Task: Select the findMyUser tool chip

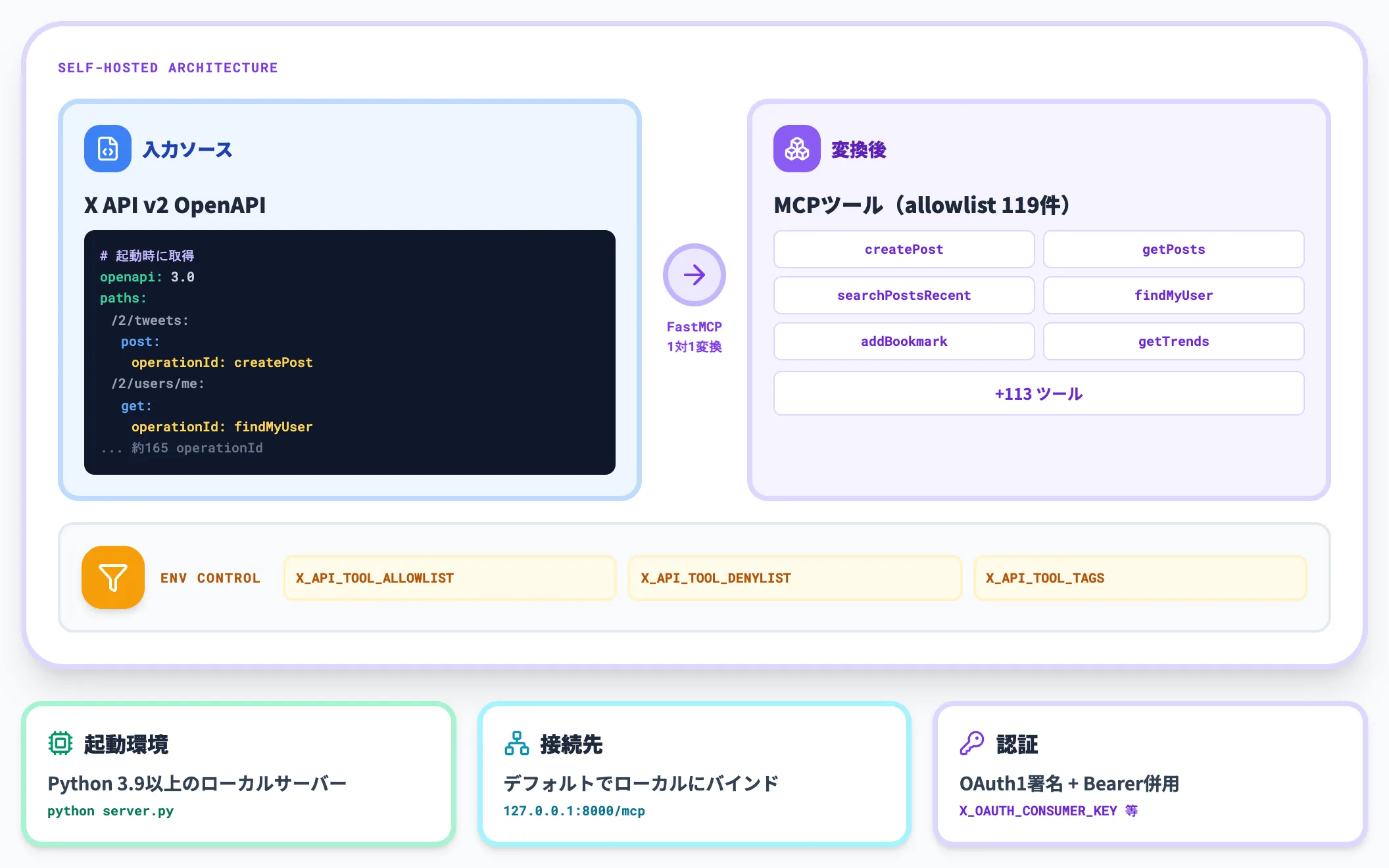Action: tap(1173, 295)
